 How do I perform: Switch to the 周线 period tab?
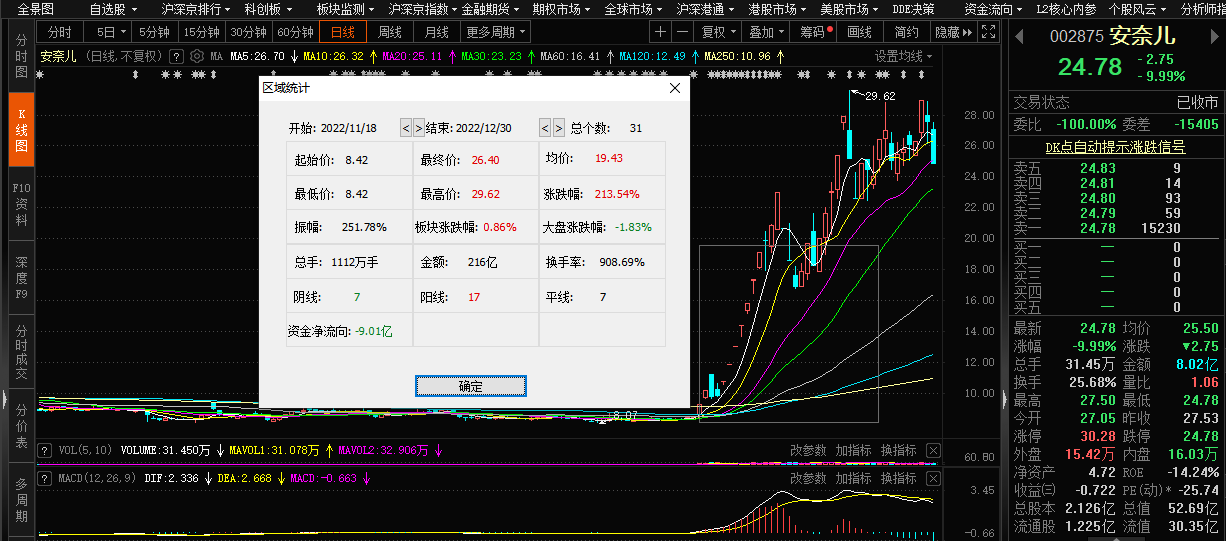(x=390, y=32)
